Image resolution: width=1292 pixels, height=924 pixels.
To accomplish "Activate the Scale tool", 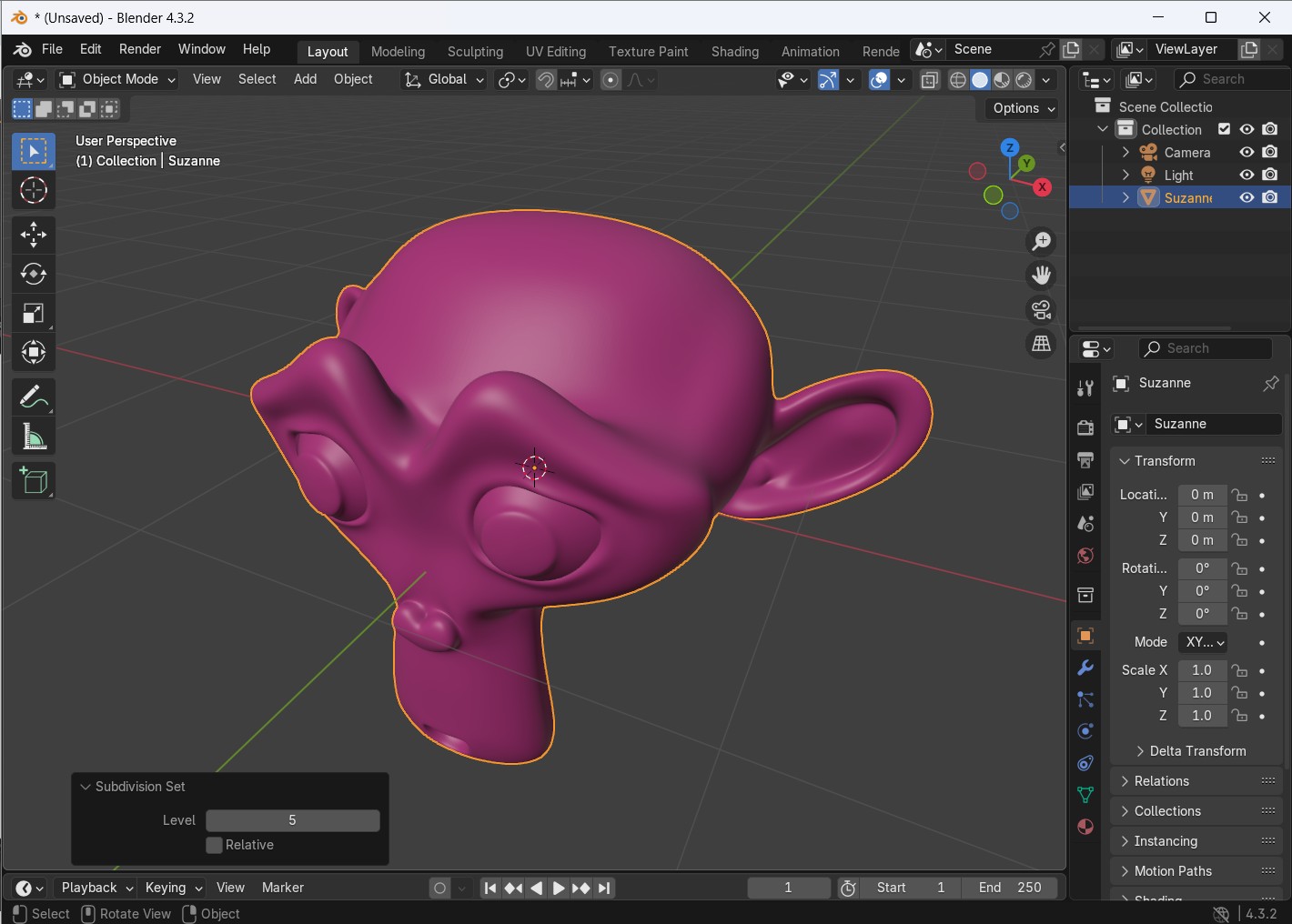I will point(34,313).
